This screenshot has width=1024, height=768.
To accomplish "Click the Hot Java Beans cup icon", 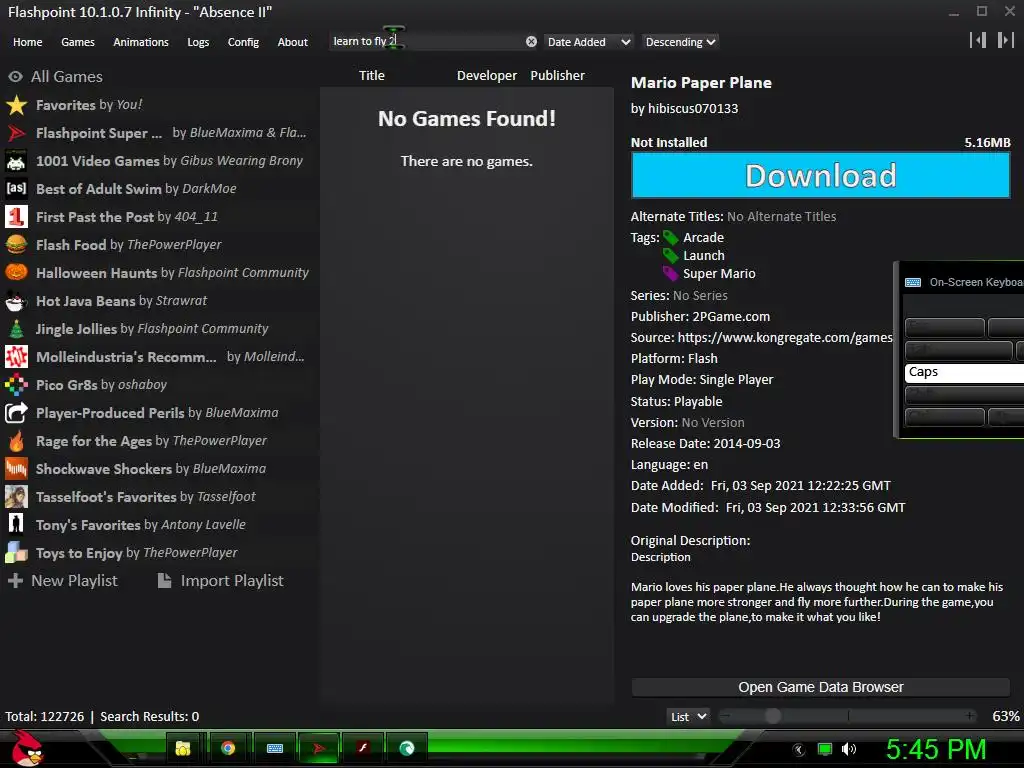I will click(16, 301).
